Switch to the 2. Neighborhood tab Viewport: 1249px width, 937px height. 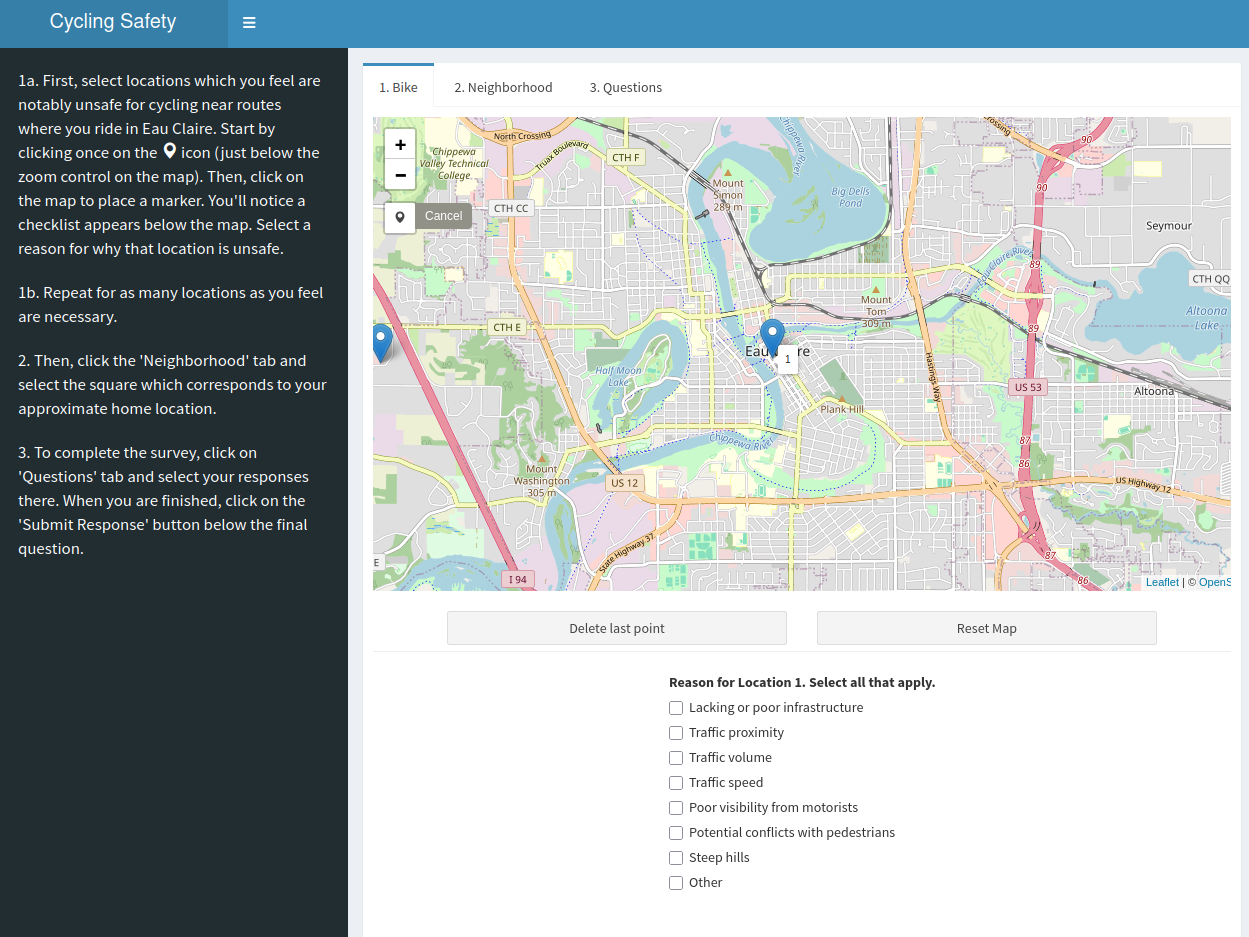503,87
